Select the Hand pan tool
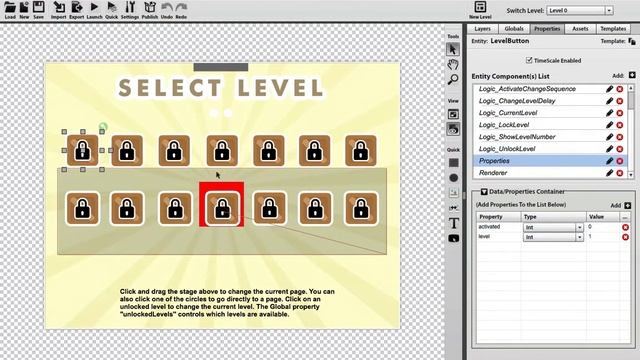The width and height of the screenshot is (640, 360). coord(453,64)
